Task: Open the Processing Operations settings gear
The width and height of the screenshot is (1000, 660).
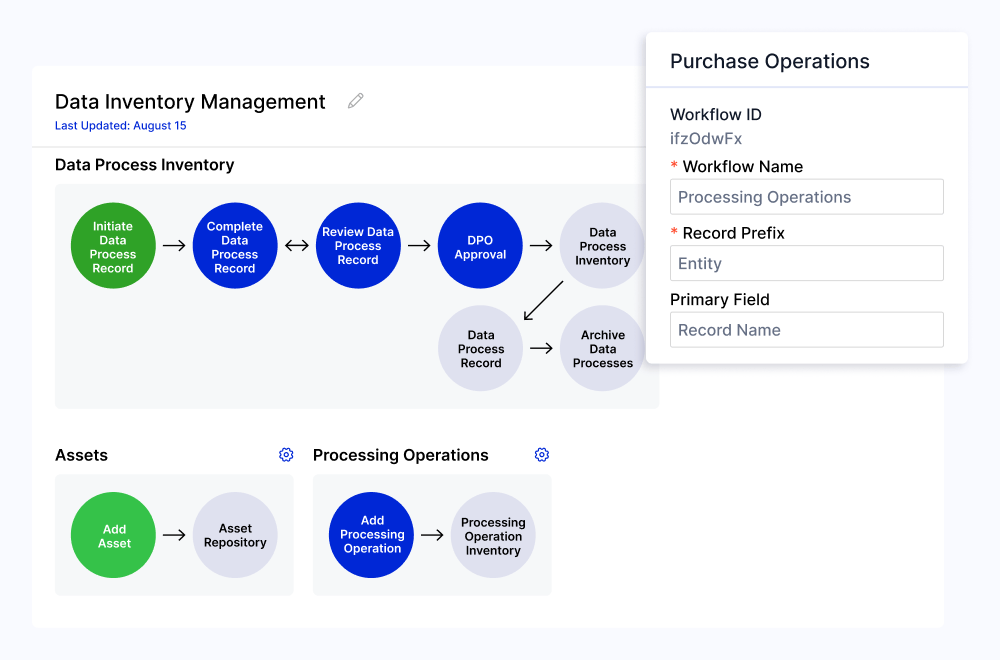Action: 542,454
